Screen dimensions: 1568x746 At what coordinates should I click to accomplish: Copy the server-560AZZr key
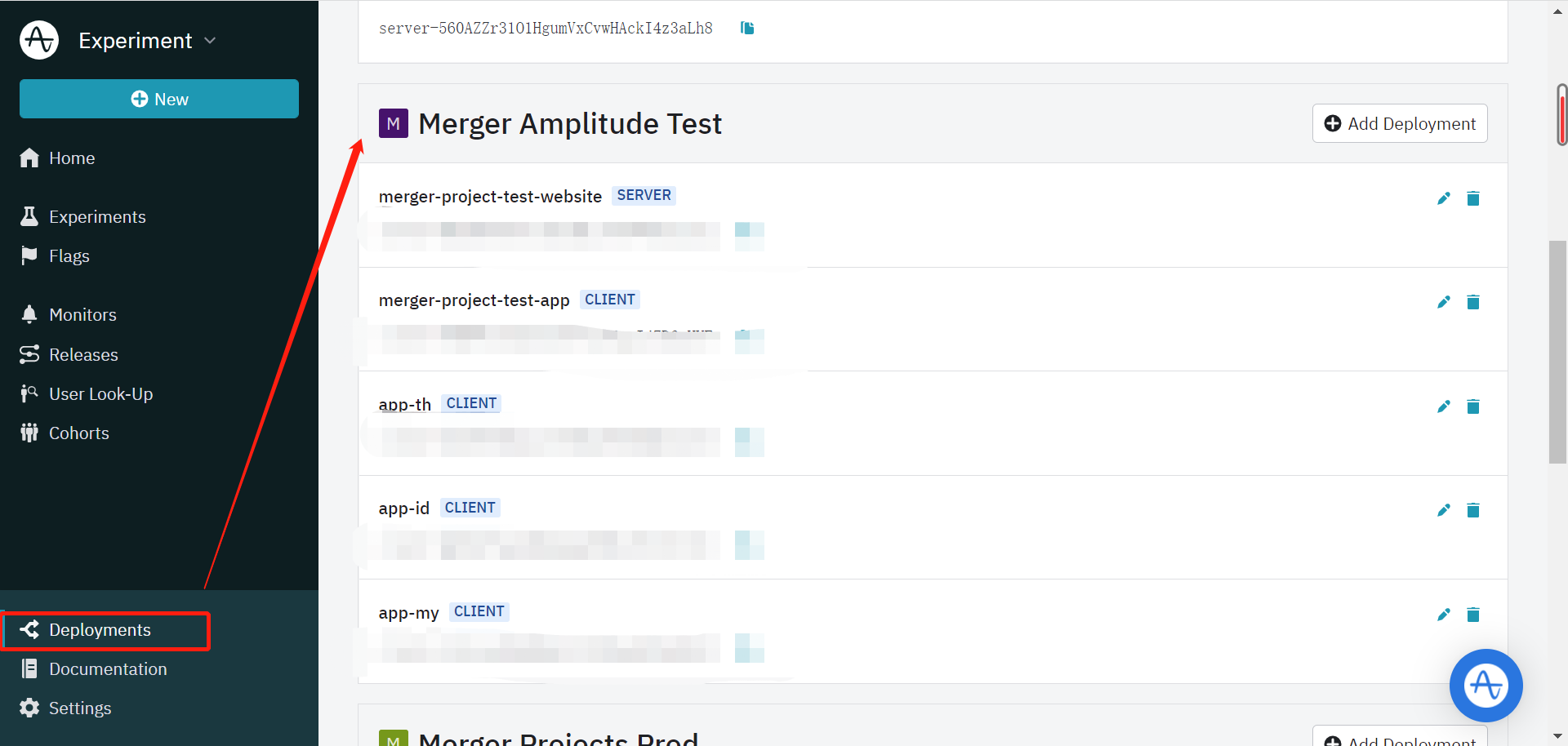[x=747, y=29]
